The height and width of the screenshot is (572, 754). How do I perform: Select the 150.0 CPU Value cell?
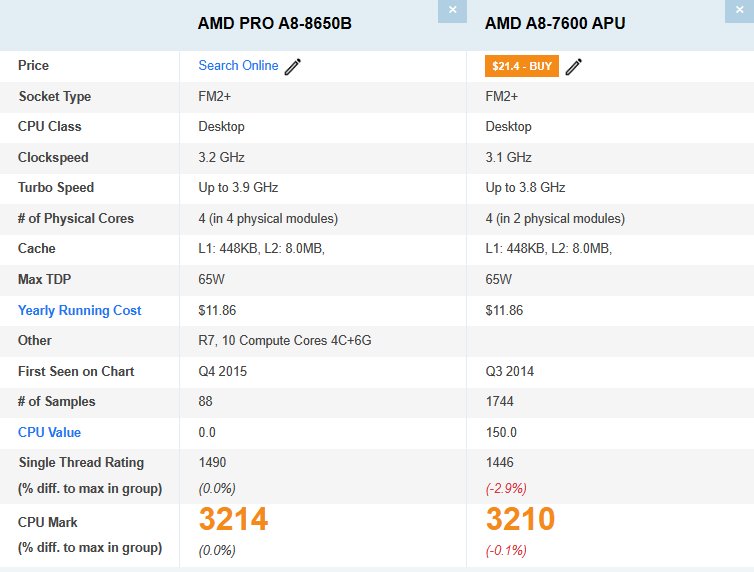pos(501,432)
